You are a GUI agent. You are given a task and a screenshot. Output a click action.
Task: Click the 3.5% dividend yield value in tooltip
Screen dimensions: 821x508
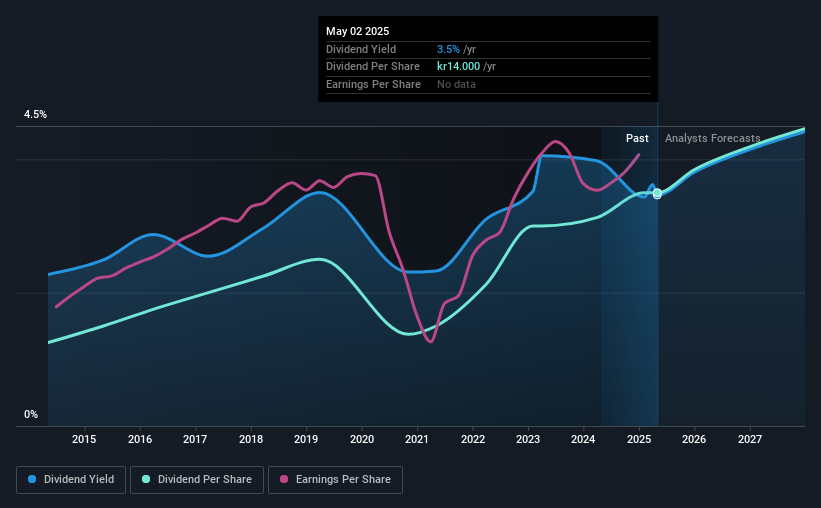click(x=448, y=49)
